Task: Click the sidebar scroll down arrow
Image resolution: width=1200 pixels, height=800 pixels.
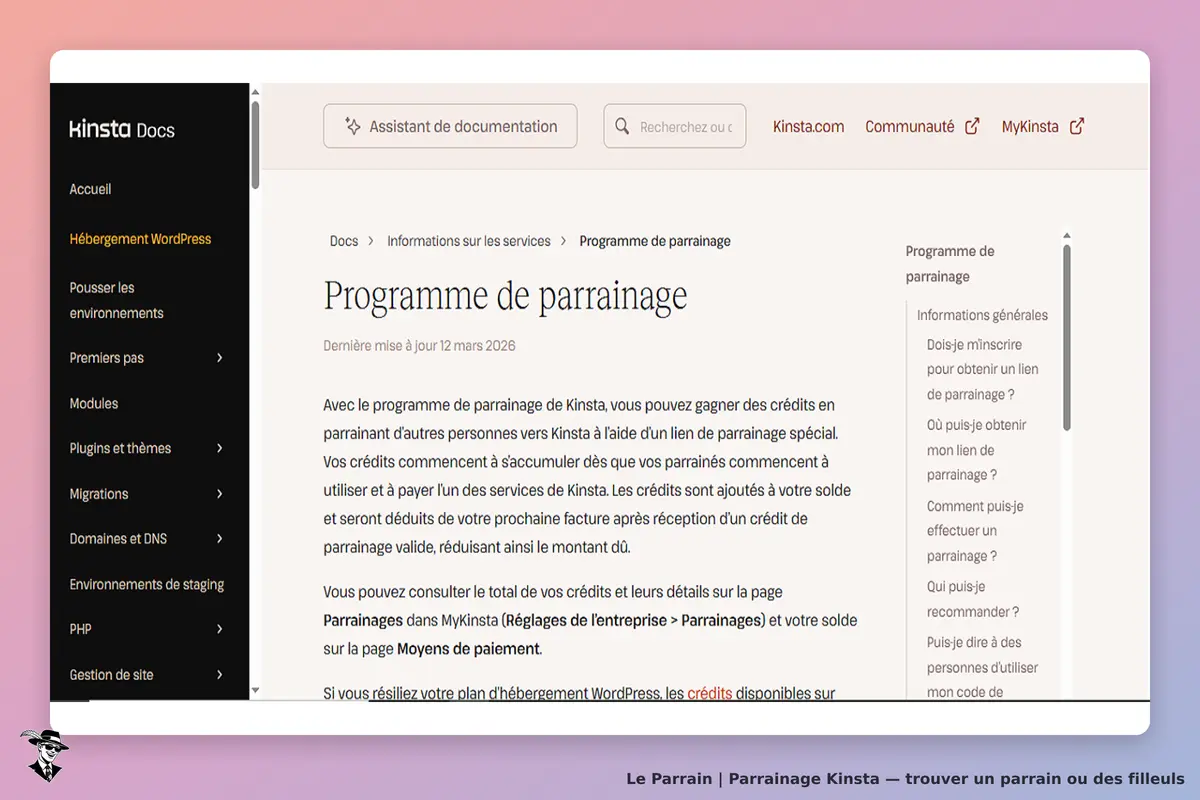Action: [255, 690]
